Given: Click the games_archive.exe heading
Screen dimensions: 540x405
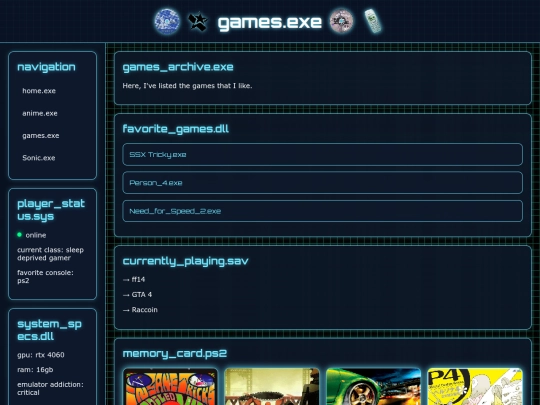Looking at the screenshot, I should coord(178,67).
